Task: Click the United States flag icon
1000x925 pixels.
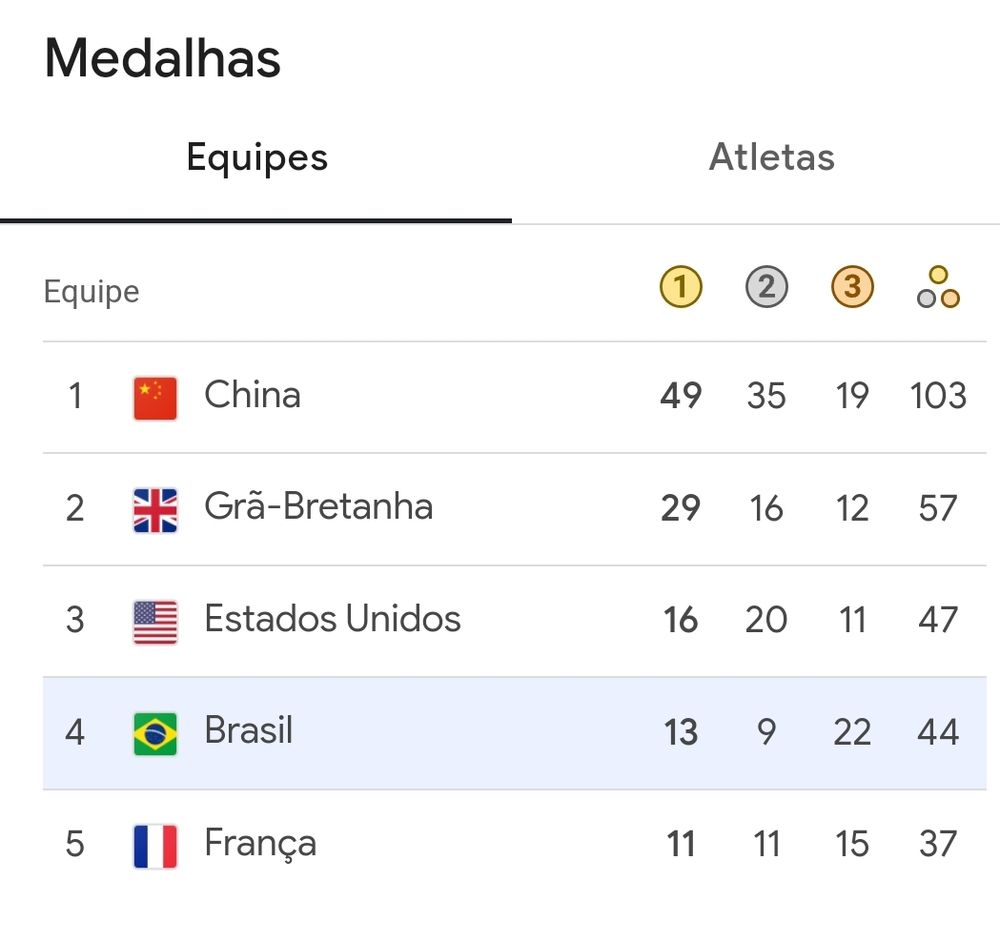Action: coord(155,621)
